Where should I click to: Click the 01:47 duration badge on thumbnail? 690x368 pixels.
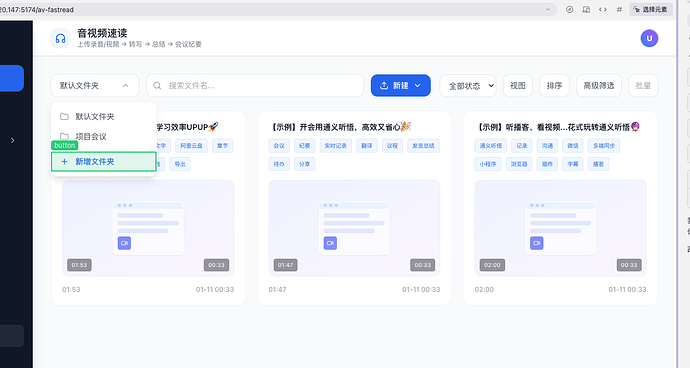tap(285, 265)
